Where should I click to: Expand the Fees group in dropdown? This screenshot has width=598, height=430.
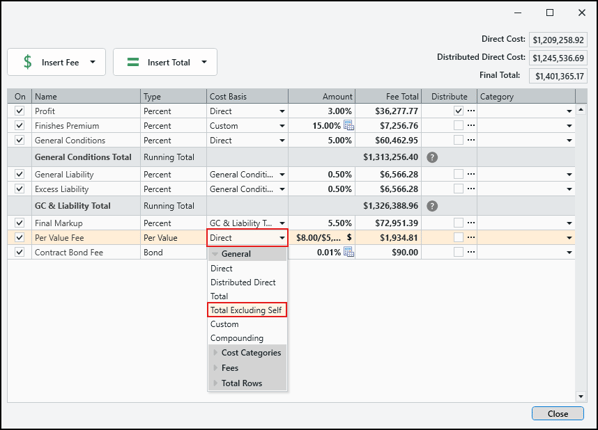pos(215,368)
